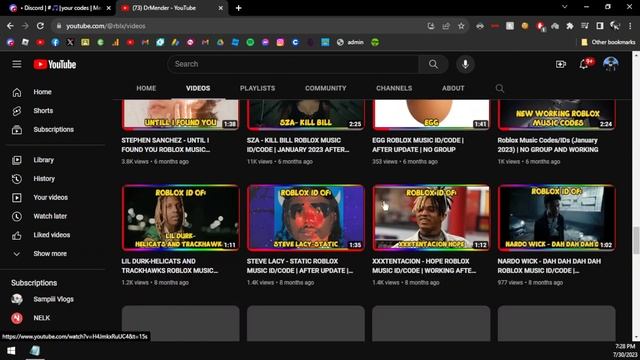
Task: Open the X bookmark icon
Action: 70,42
